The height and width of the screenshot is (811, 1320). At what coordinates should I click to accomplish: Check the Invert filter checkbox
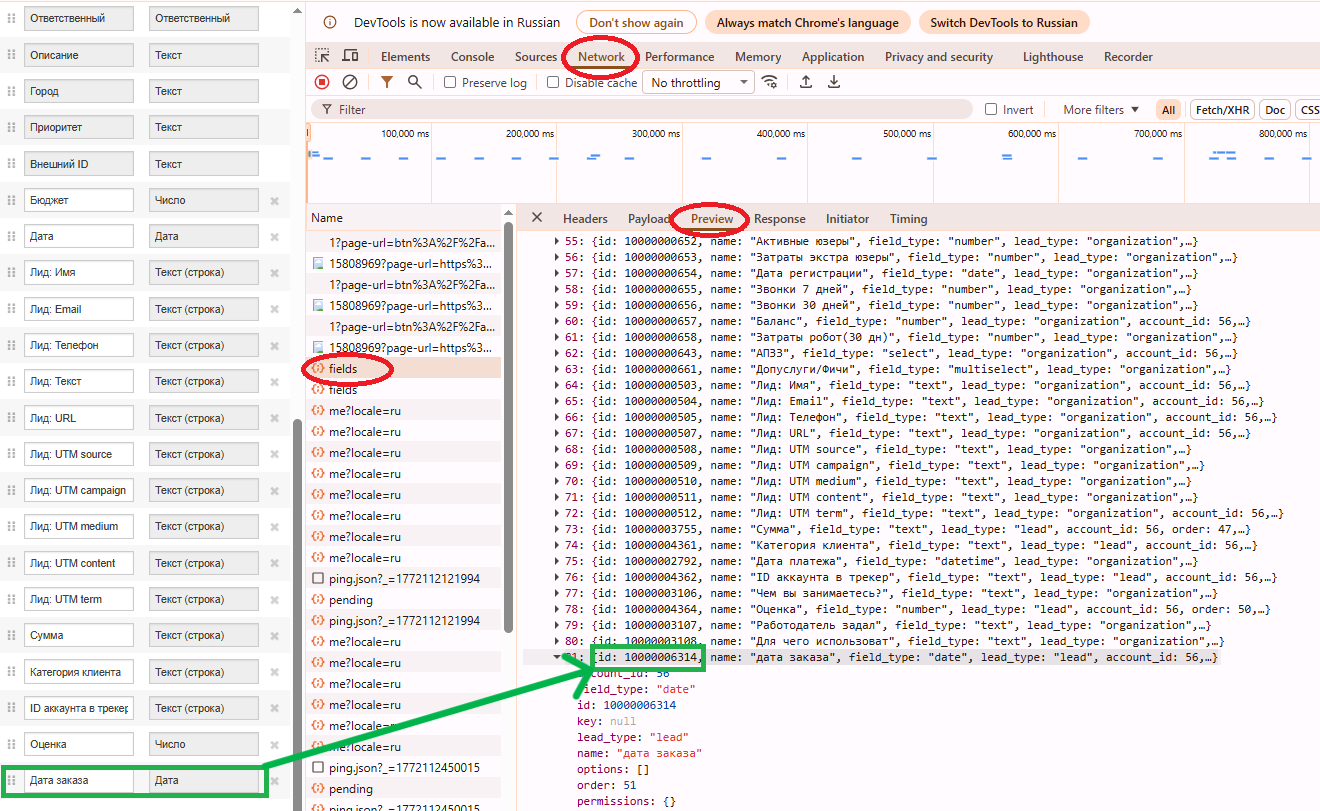991,110
